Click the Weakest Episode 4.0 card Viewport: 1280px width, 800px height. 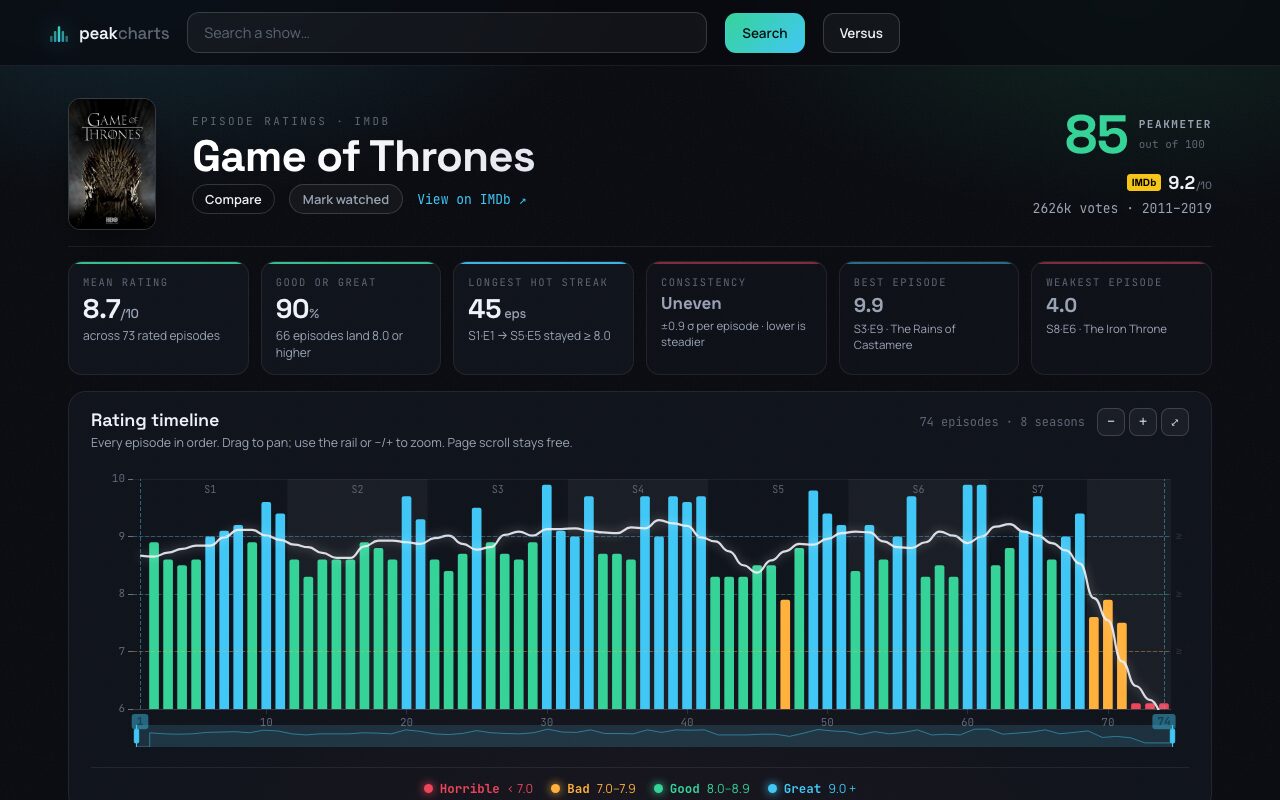(1121, 318)
